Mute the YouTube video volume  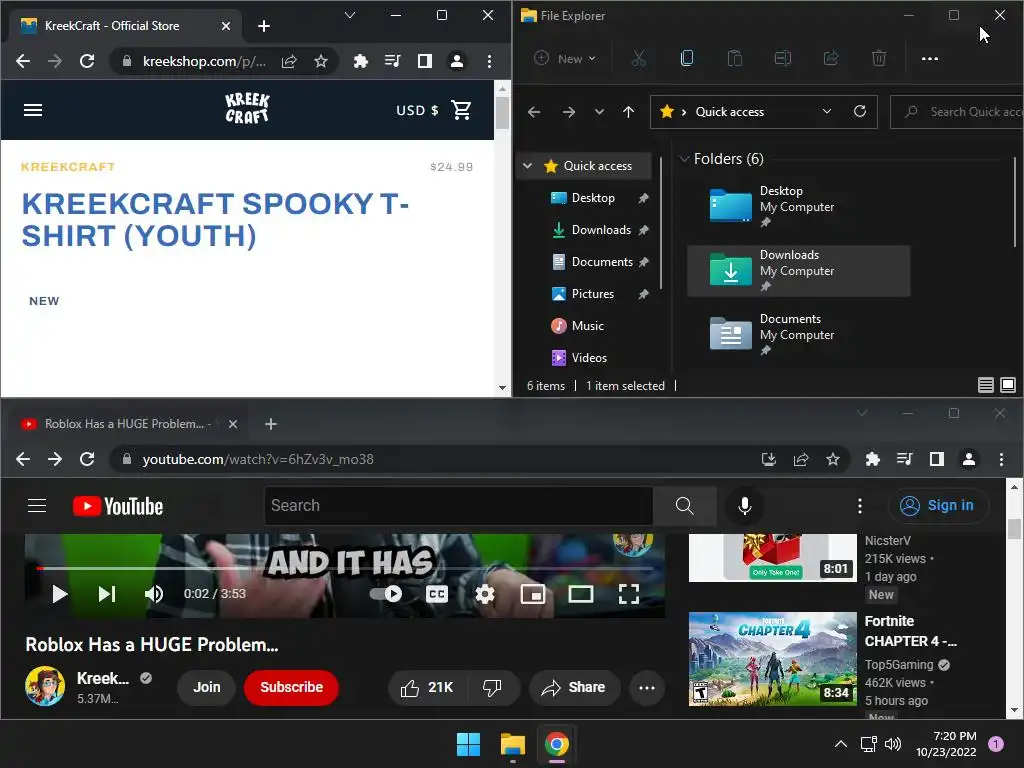click(154, 594)
